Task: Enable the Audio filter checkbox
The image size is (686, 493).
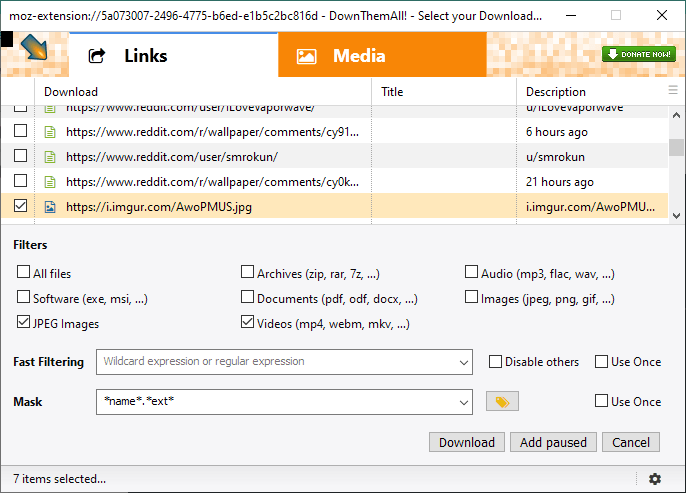Action: click(471, 272)
